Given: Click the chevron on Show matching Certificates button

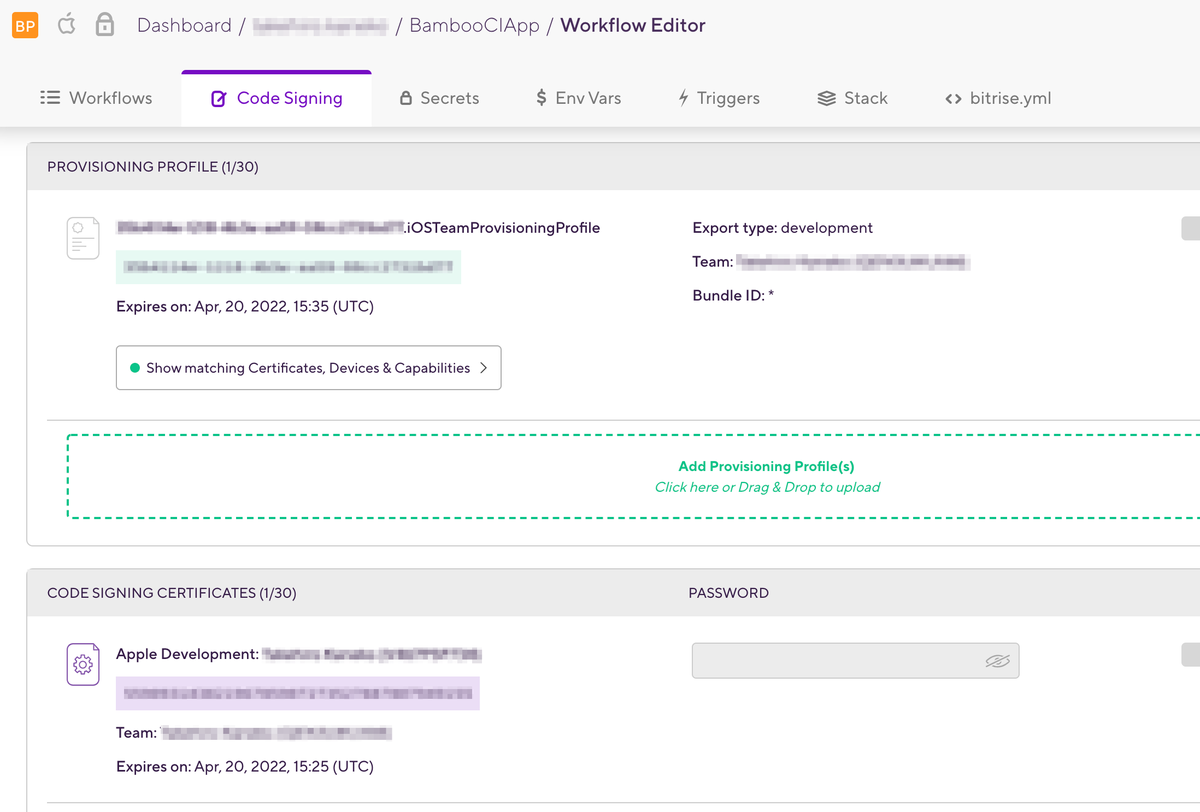Looking at the screenshot, I should point(484,368).
